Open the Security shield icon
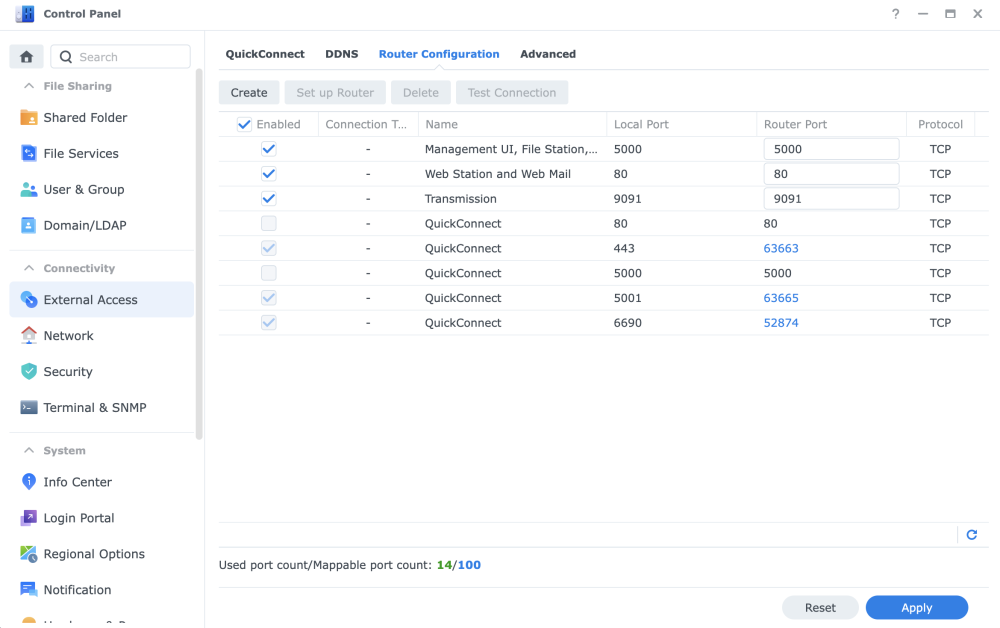 tap(29, 372)
